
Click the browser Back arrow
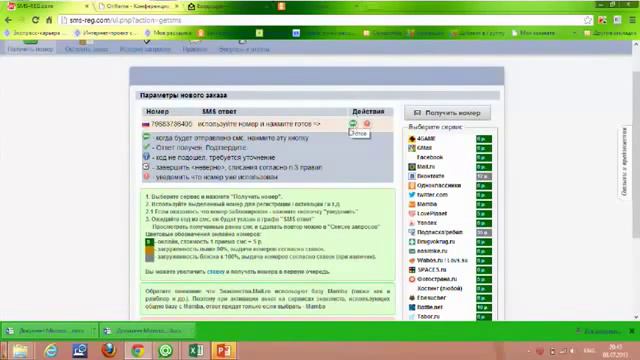tap(9, 20)
